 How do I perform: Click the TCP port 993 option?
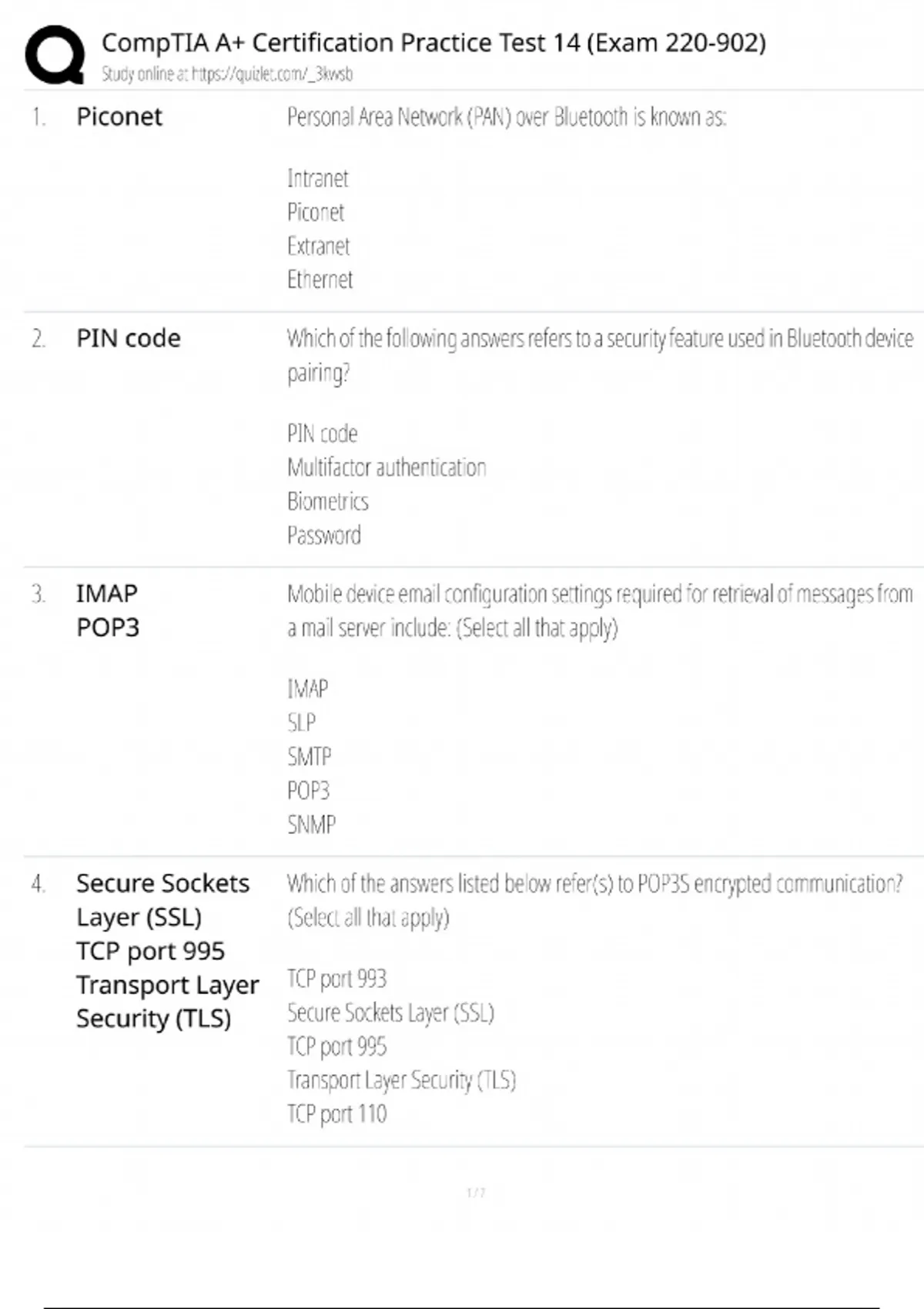[x=336, y=979]
